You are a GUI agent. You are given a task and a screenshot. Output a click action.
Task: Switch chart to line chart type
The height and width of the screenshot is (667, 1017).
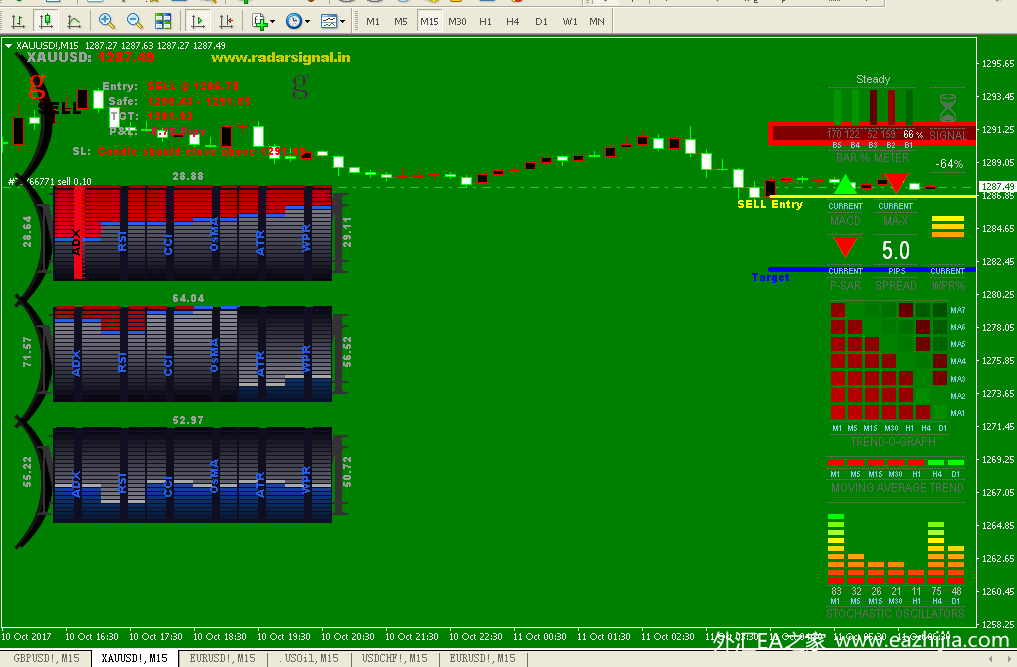(x=74, y=21)
